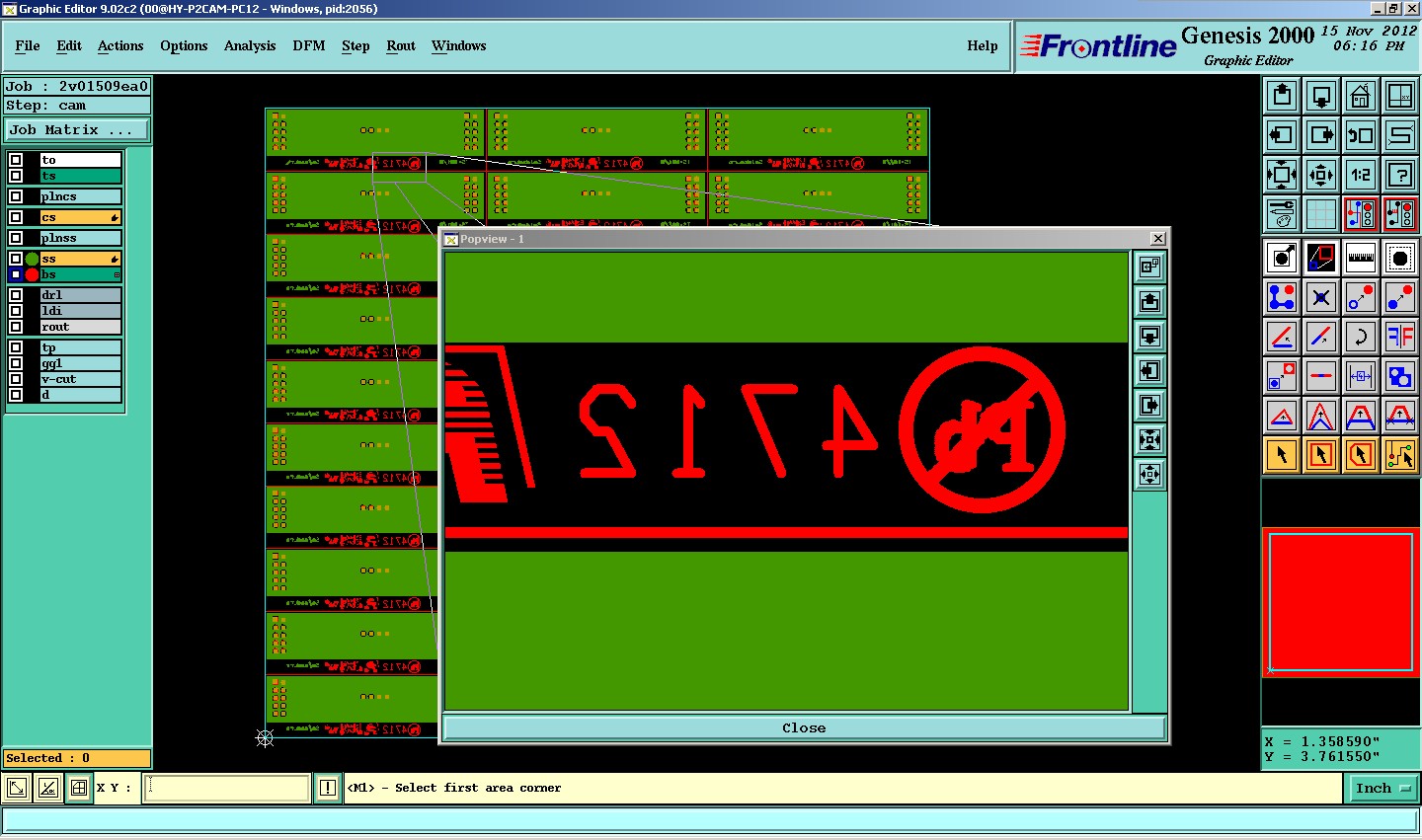Open the Help menu

click(983, 46)
